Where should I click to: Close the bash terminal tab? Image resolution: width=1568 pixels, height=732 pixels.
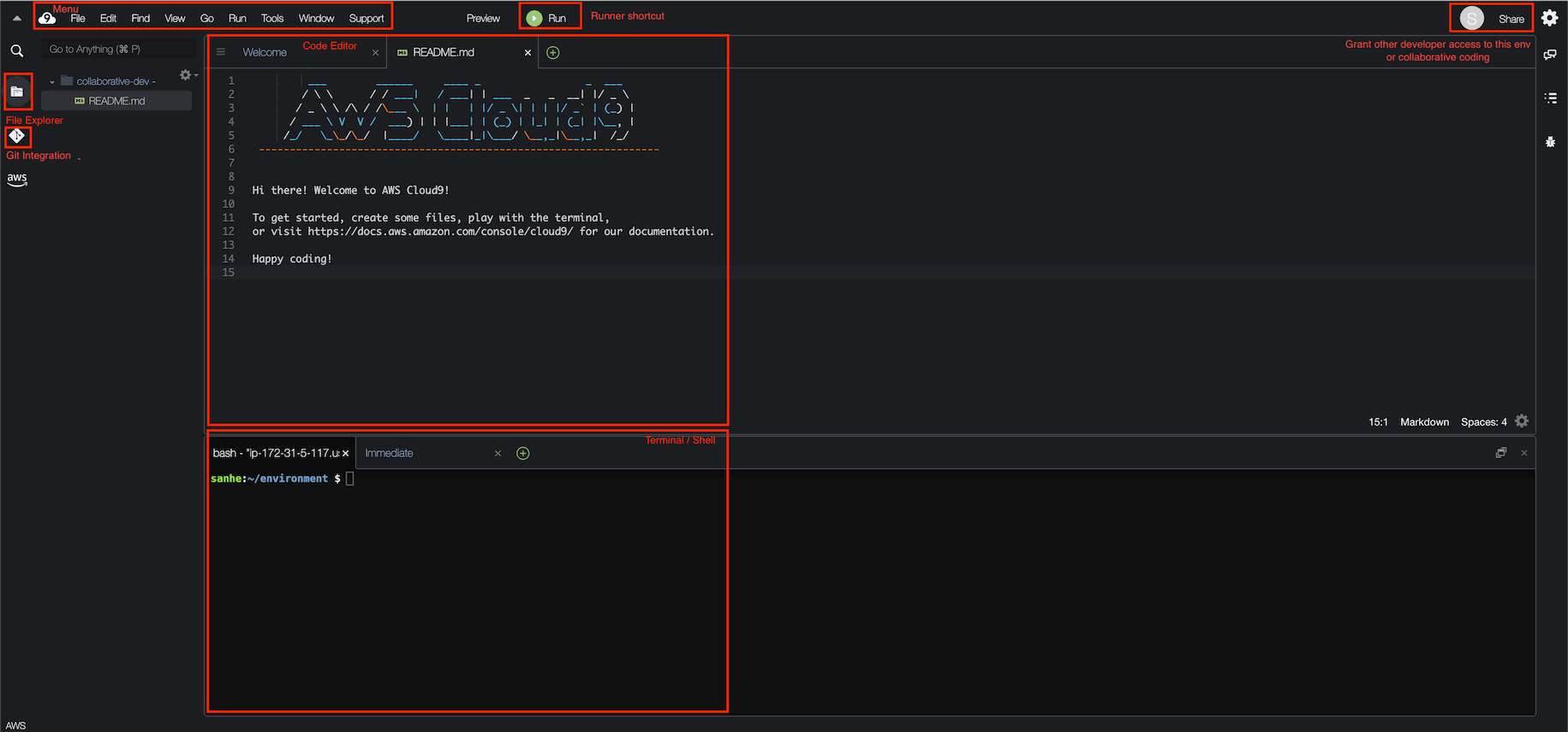(x=346, y=454)
